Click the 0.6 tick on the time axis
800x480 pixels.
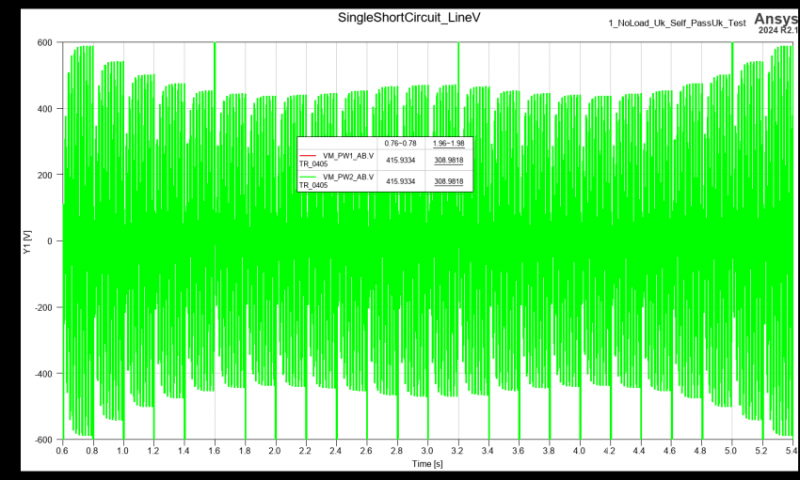[x=63, y=451]
